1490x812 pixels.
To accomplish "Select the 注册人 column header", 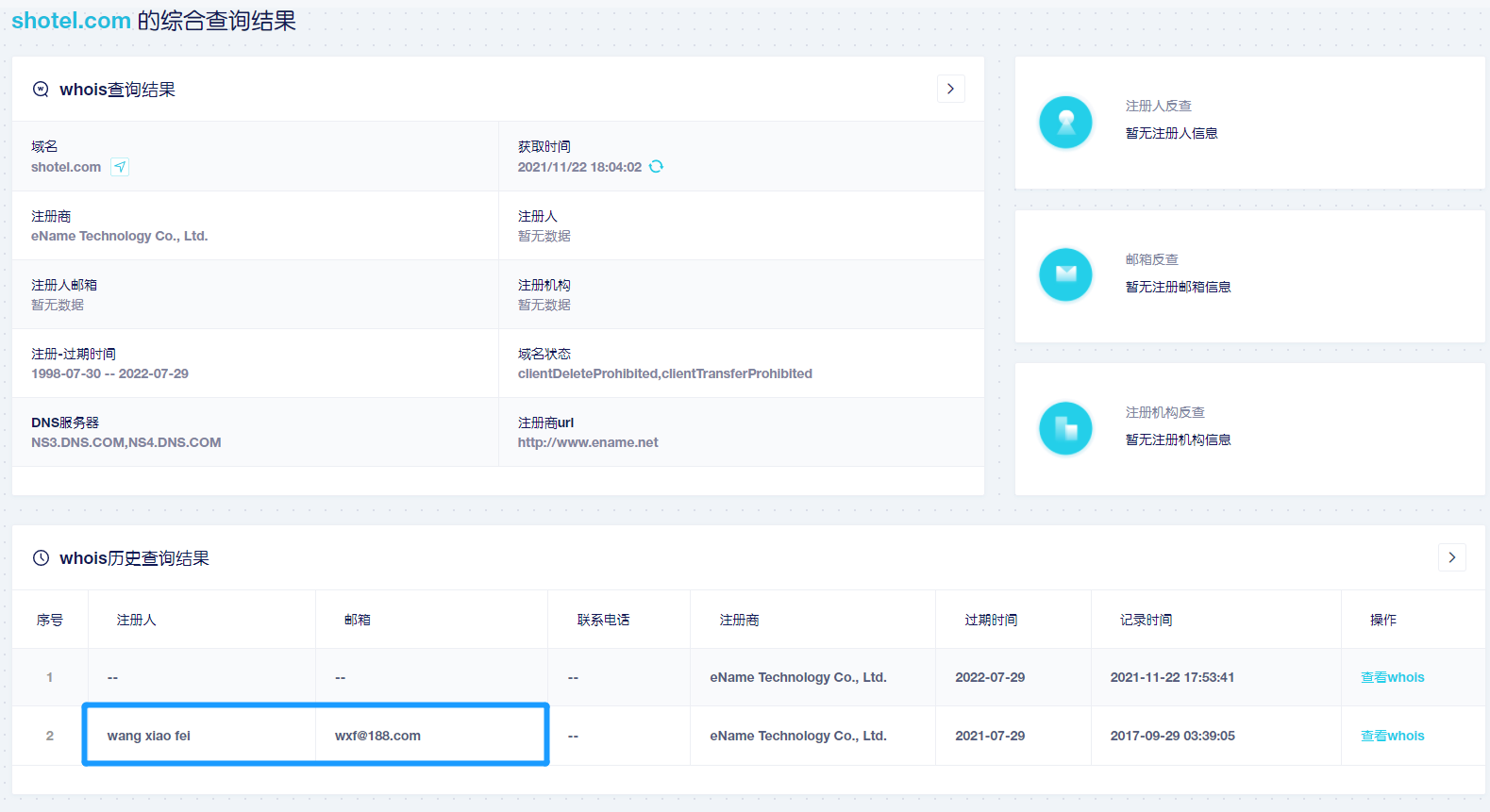I will [137, 620].
